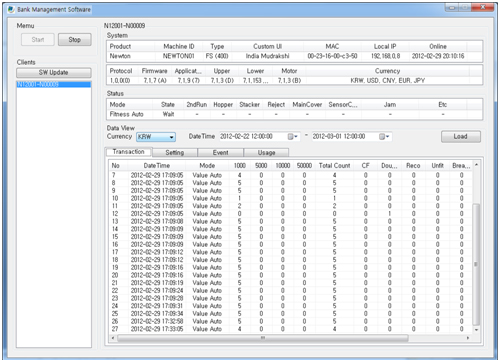Screen dimensions: 500x362
Task: Open the start DateTime calendar picker
Action: pos(292,137)
